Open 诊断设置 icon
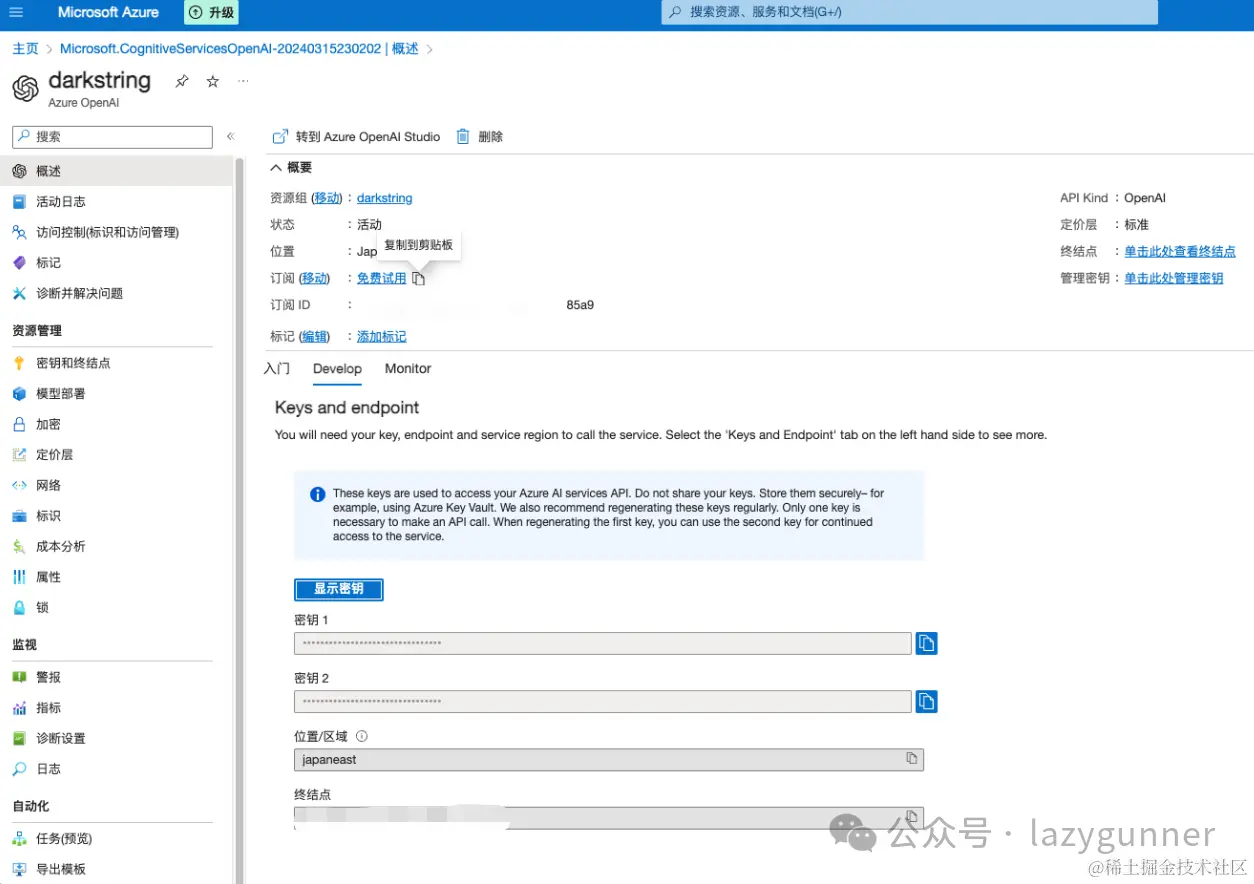 coord(19,738)
